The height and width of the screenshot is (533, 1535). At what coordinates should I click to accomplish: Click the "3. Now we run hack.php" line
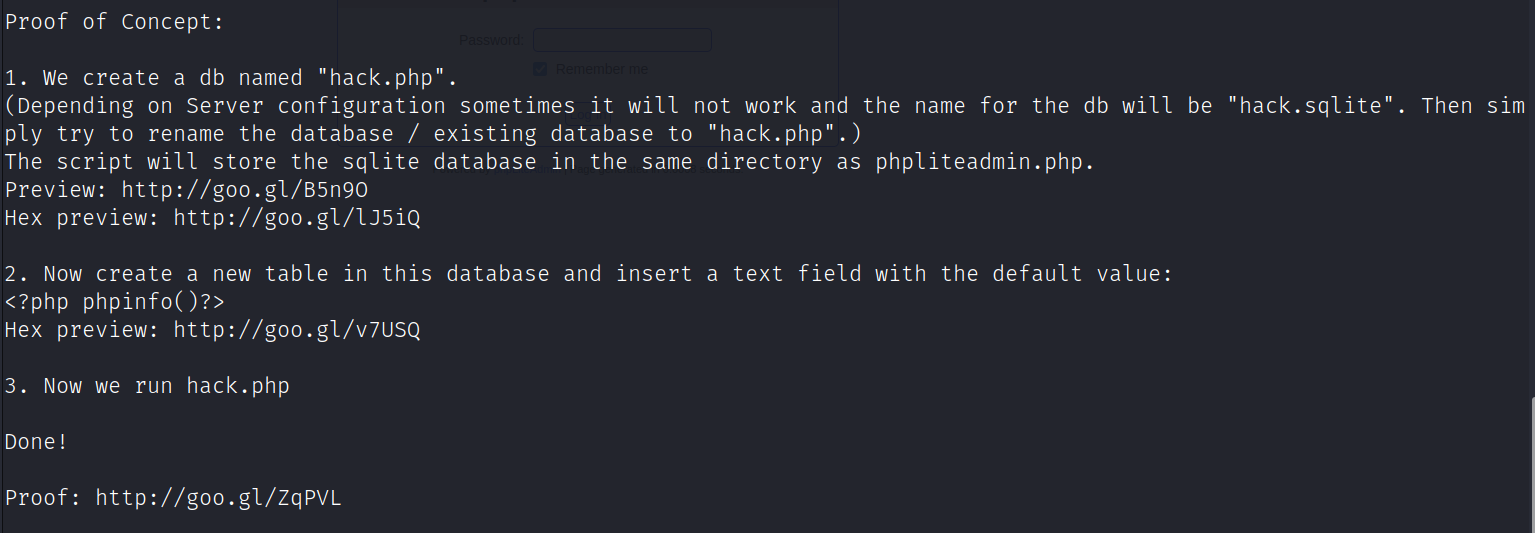(x=147, y=386)
